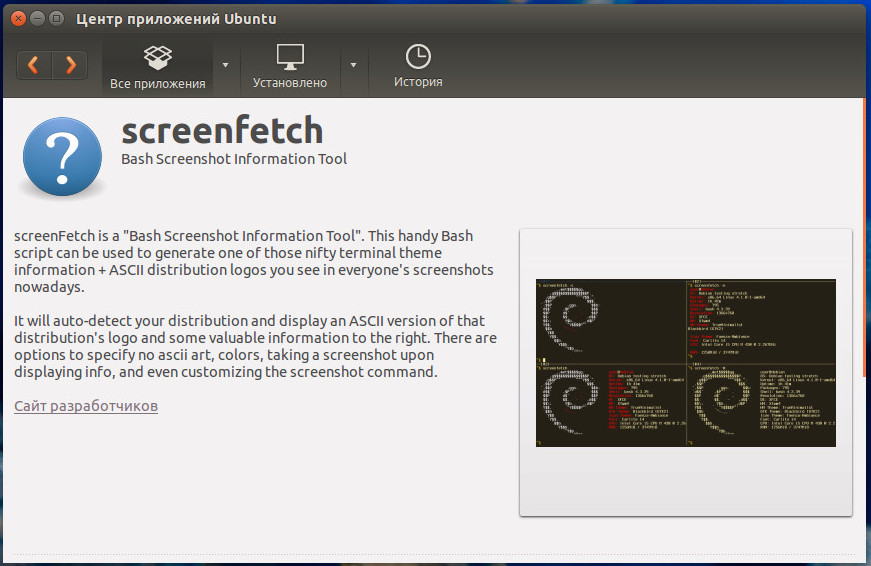This screenshot has width=871, height=566.
Task: Minimize the Центр приложений Ubuntu window
Action: point(37,19)
